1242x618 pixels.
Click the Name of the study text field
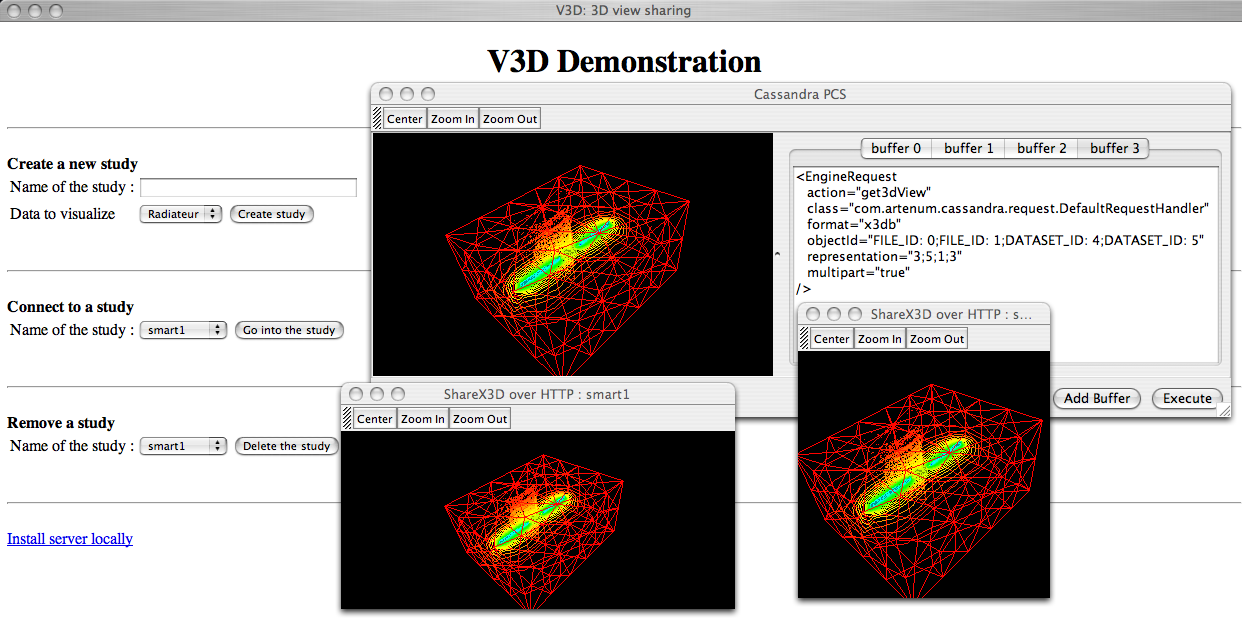point(248,188)
